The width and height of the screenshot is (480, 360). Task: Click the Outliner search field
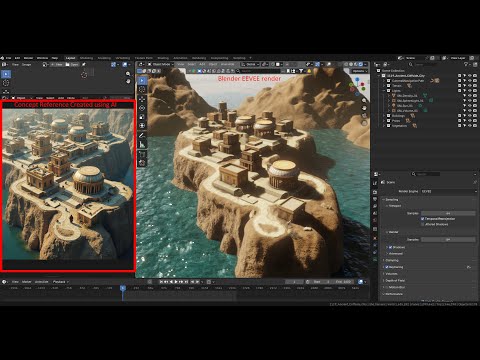(x=425, y=64)
